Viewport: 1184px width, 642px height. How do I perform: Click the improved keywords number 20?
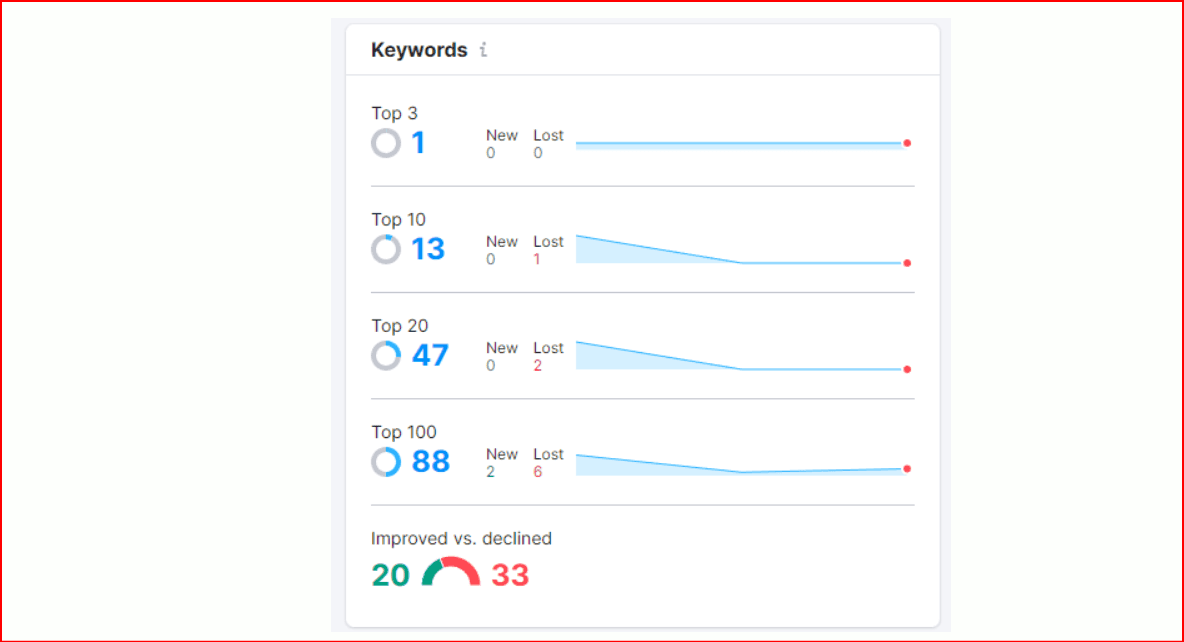390,575
